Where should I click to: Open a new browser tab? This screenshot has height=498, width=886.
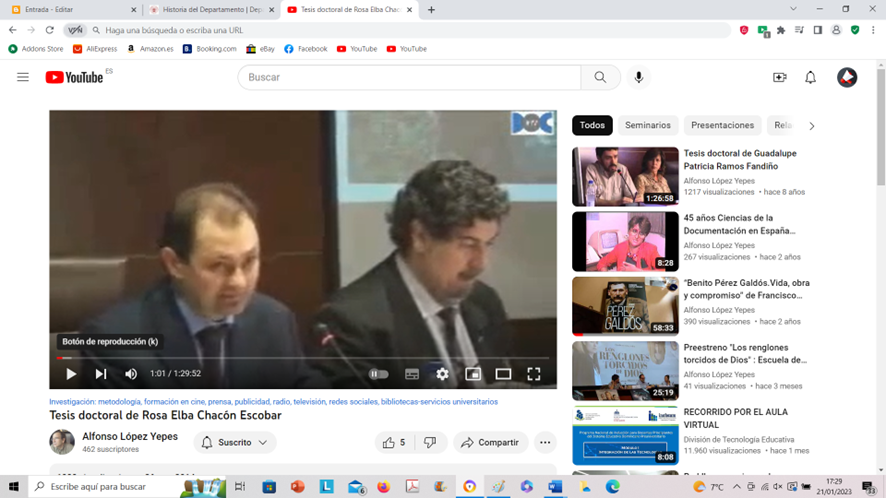[431, 10]
